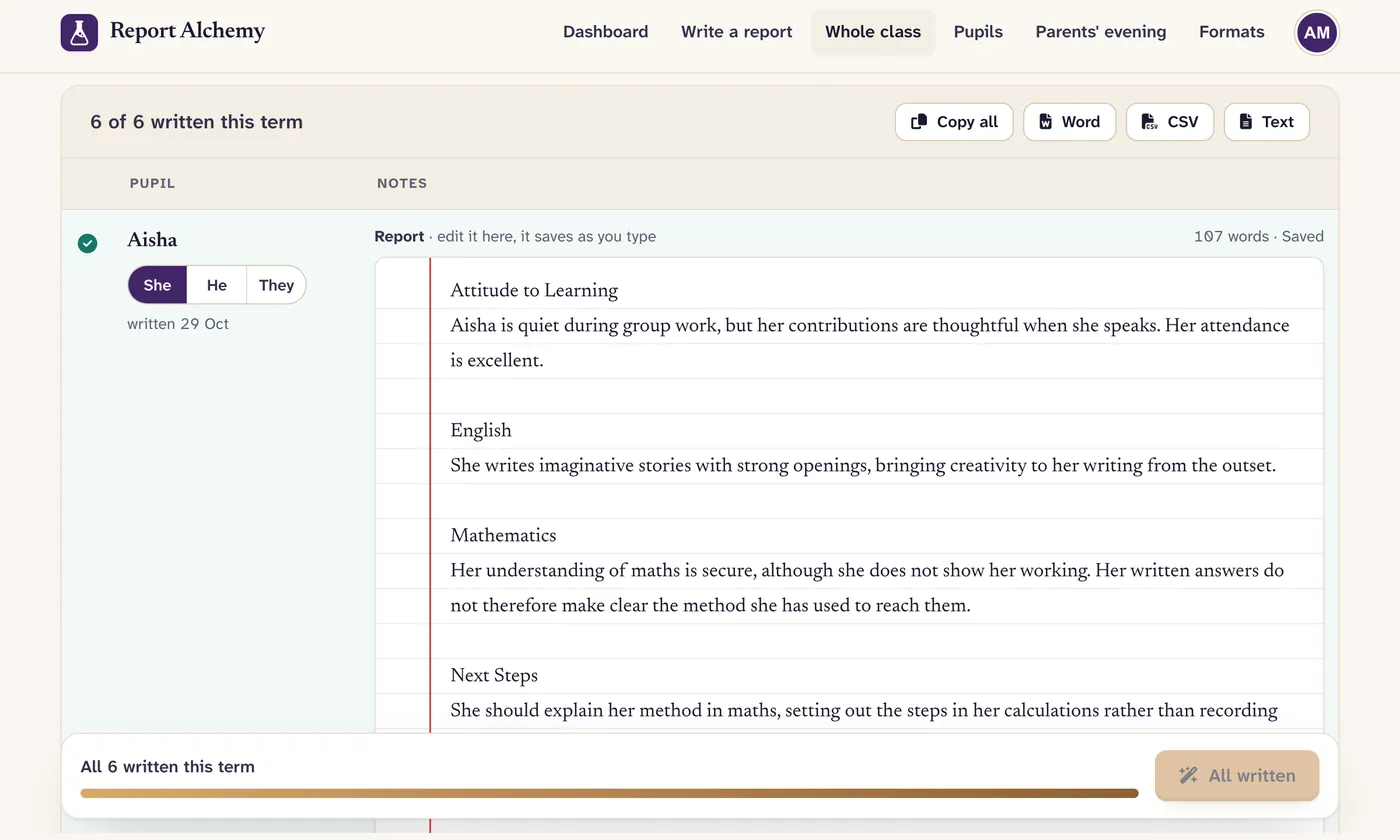
Task: Click the 'written 29 Oct' text
Action: [178, 324]
